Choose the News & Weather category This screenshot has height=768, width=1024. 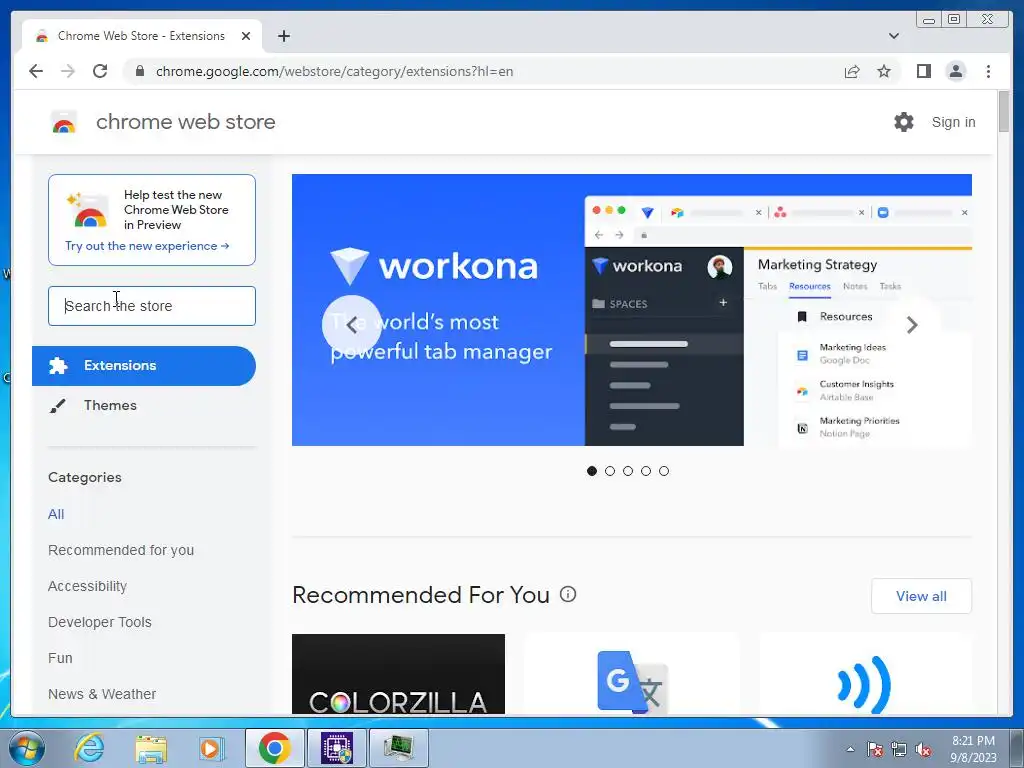(x=102, y=694)
